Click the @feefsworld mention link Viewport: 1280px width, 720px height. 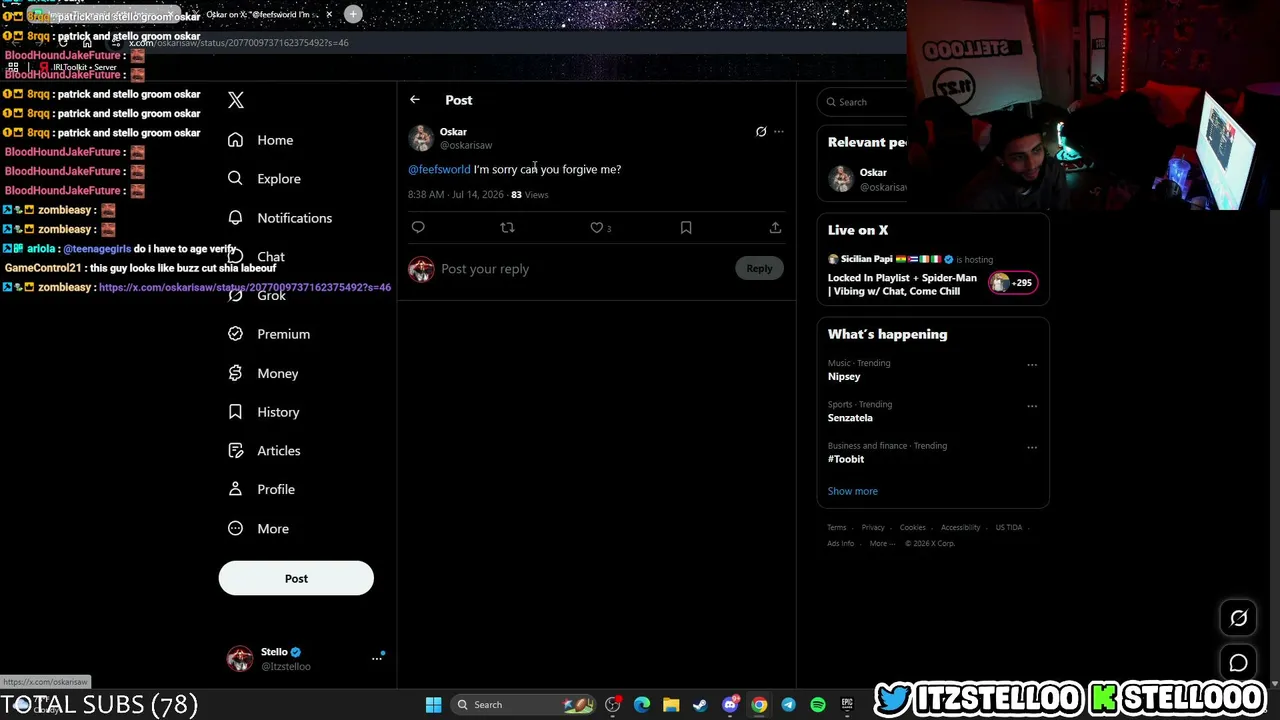tap(439, 170)
